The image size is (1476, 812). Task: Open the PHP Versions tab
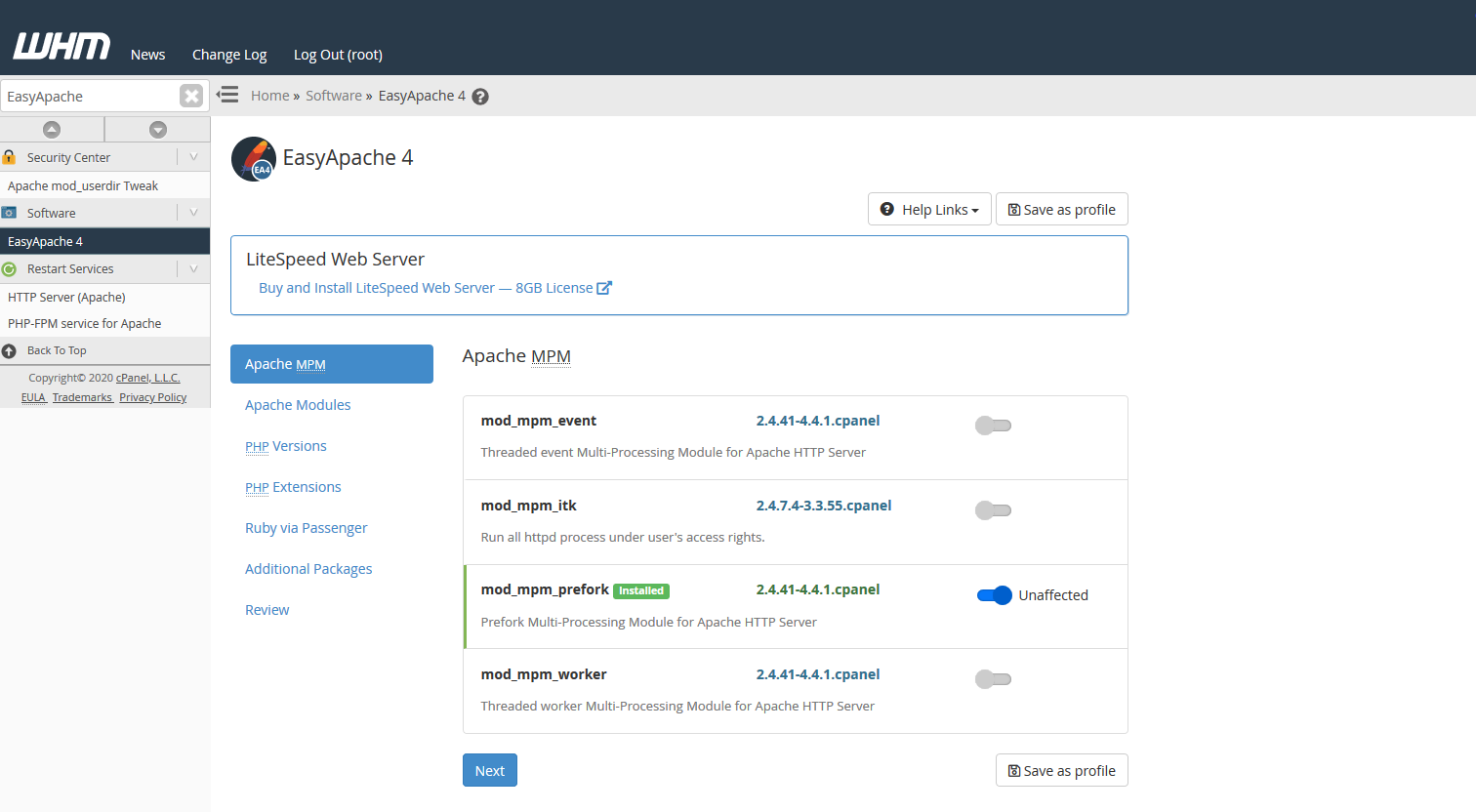(286, 446)
